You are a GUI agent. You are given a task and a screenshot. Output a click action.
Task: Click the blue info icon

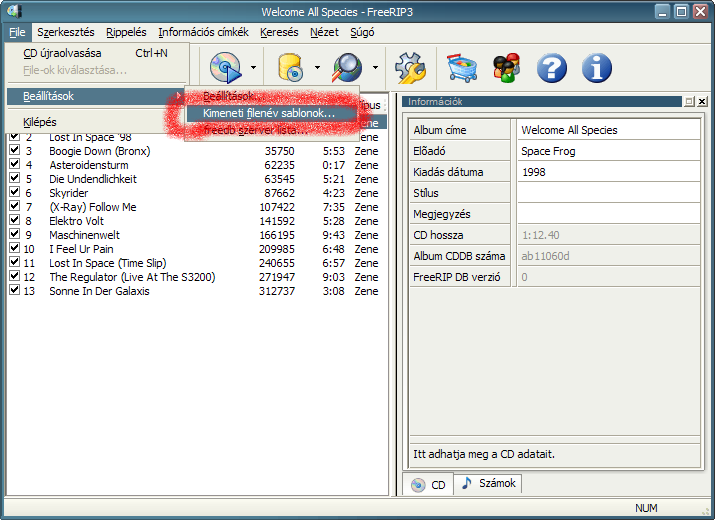(597, 68)
